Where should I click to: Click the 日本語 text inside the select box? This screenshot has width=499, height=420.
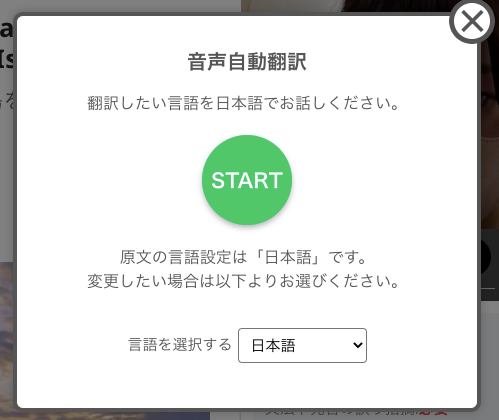[273, 345]
